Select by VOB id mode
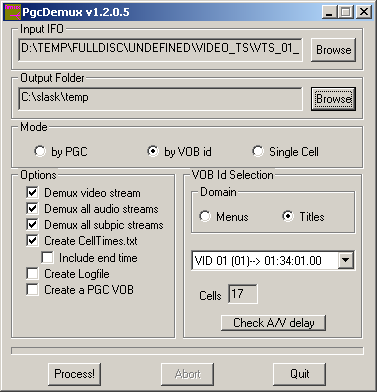377x392 pixels. (x=153, y=151)
